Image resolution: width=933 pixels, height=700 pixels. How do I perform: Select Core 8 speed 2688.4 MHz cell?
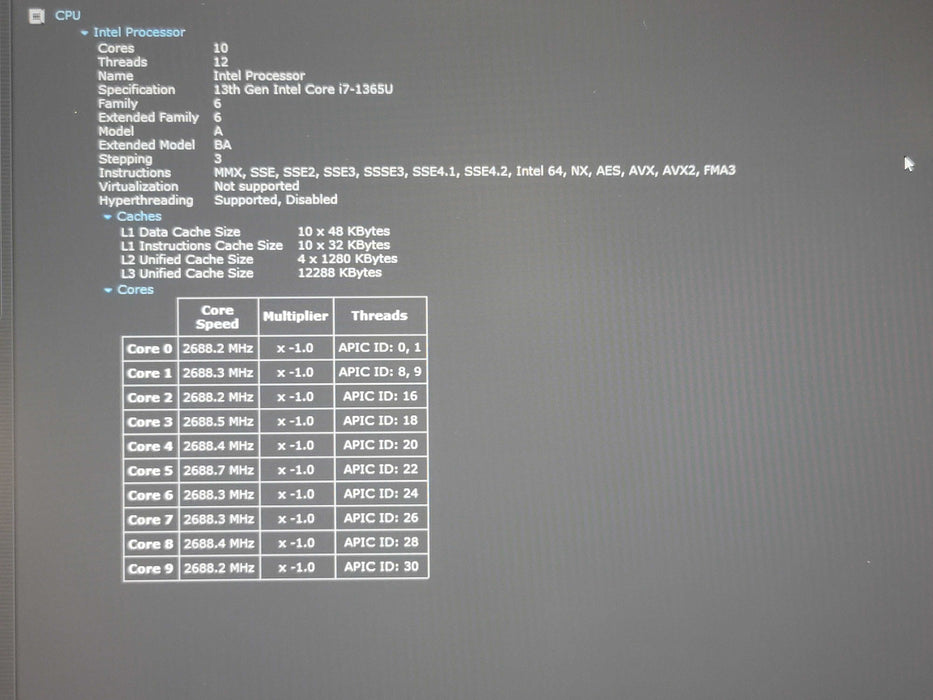click(x=219, y=543)
